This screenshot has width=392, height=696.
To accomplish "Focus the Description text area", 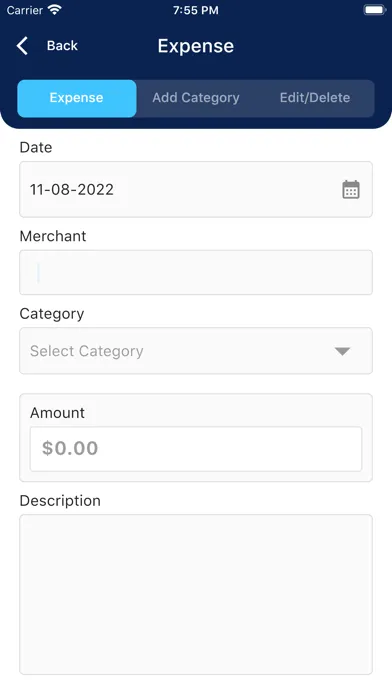I will (x=196, y=594).
